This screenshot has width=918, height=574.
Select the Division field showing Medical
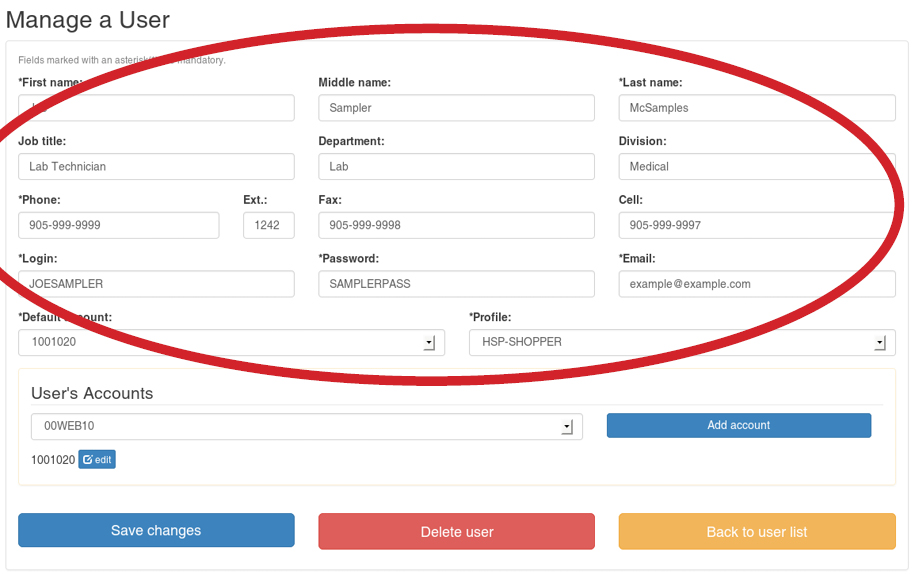click(756, 167)
